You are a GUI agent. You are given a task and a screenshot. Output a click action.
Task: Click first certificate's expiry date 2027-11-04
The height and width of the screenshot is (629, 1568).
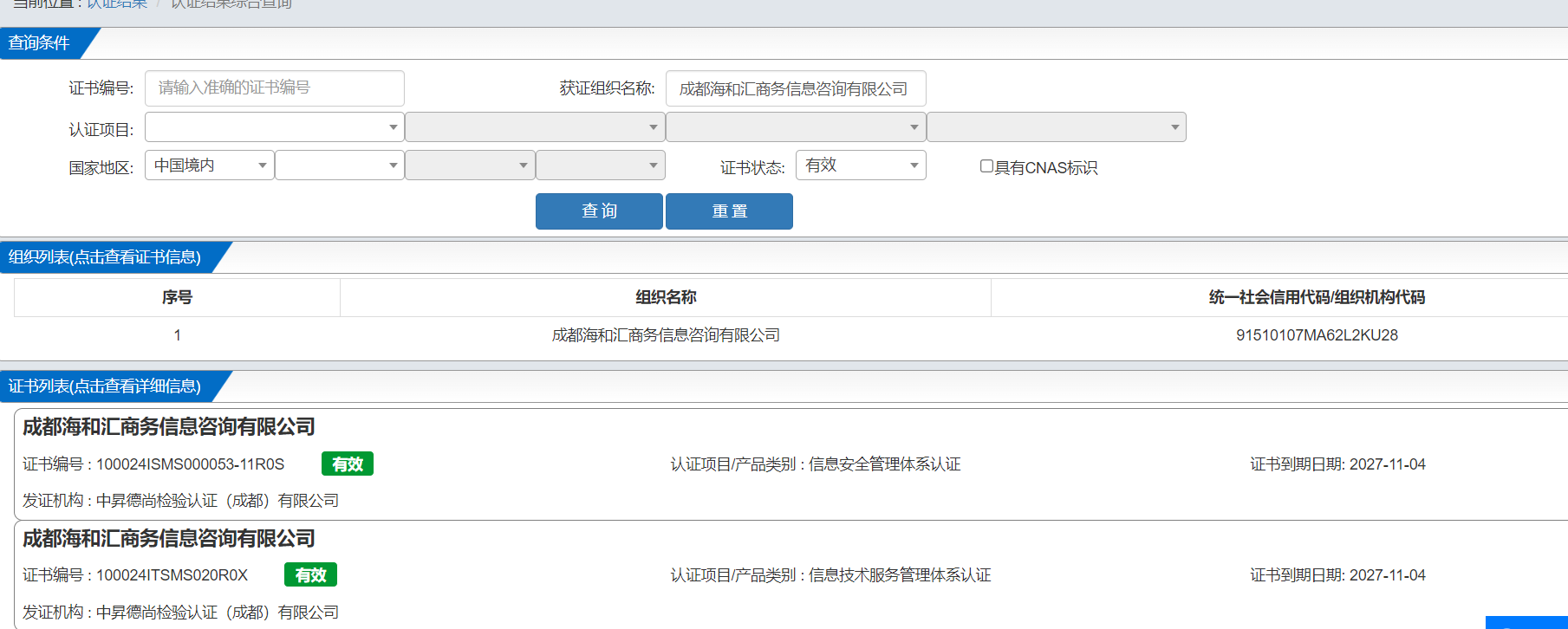coord(1387,464)
